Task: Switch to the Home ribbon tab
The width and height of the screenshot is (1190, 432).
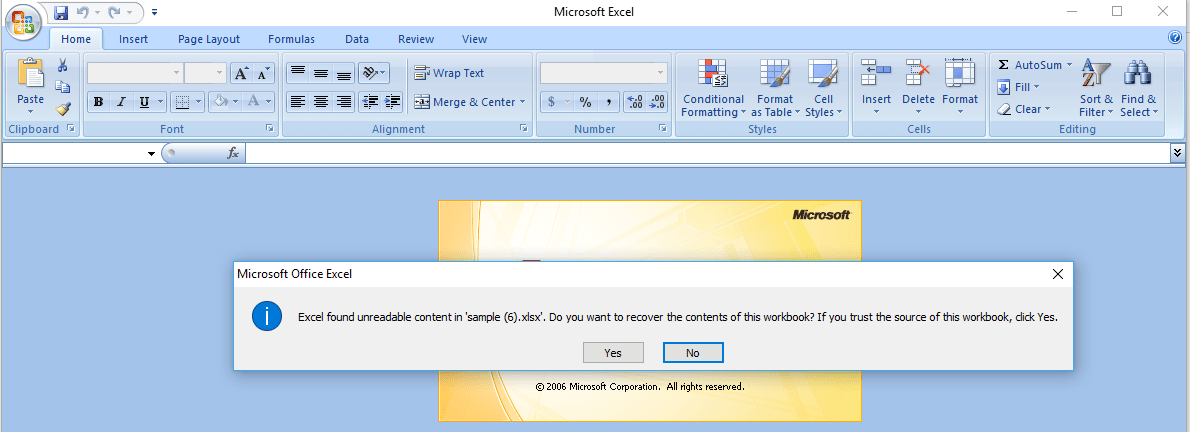Action: point(76,39)
